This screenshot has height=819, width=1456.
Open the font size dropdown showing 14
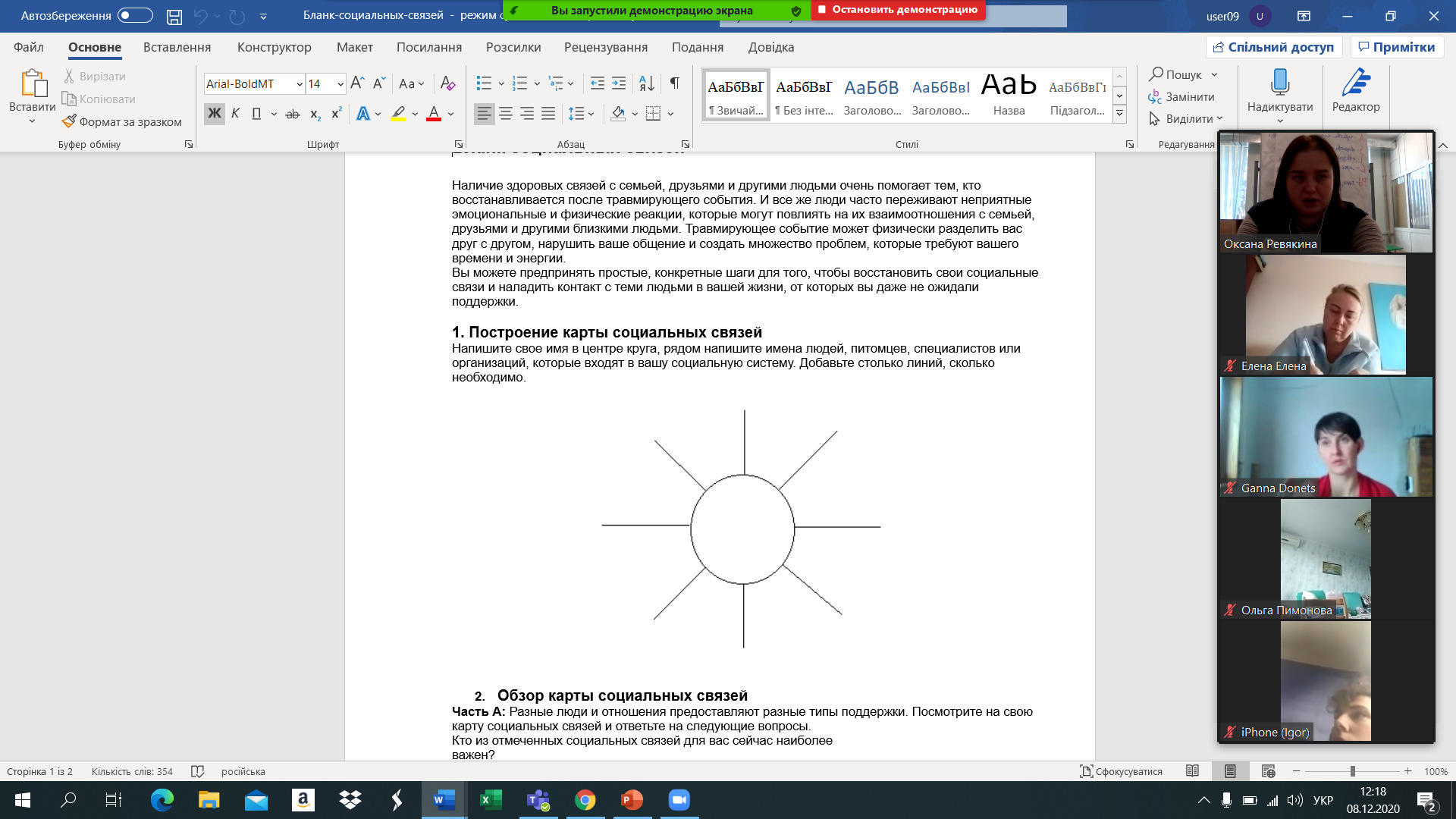(x=340, y=84)
